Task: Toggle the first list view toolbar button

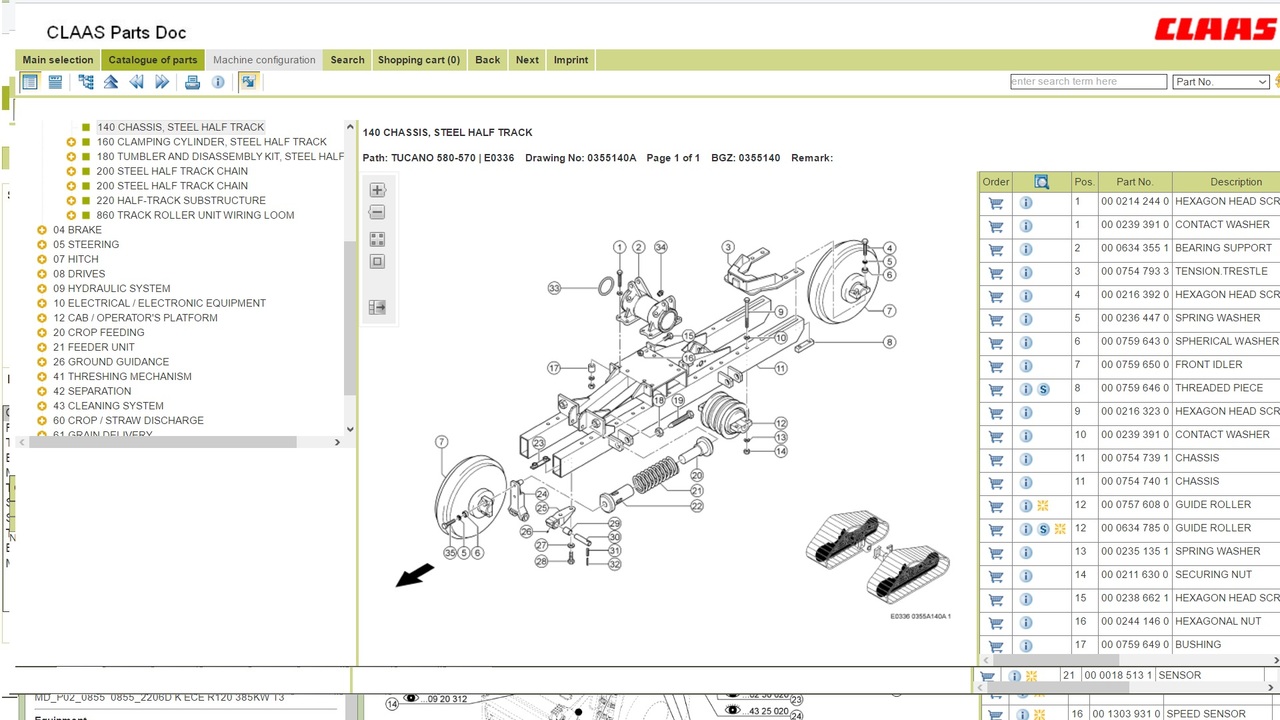Action: 30,82
